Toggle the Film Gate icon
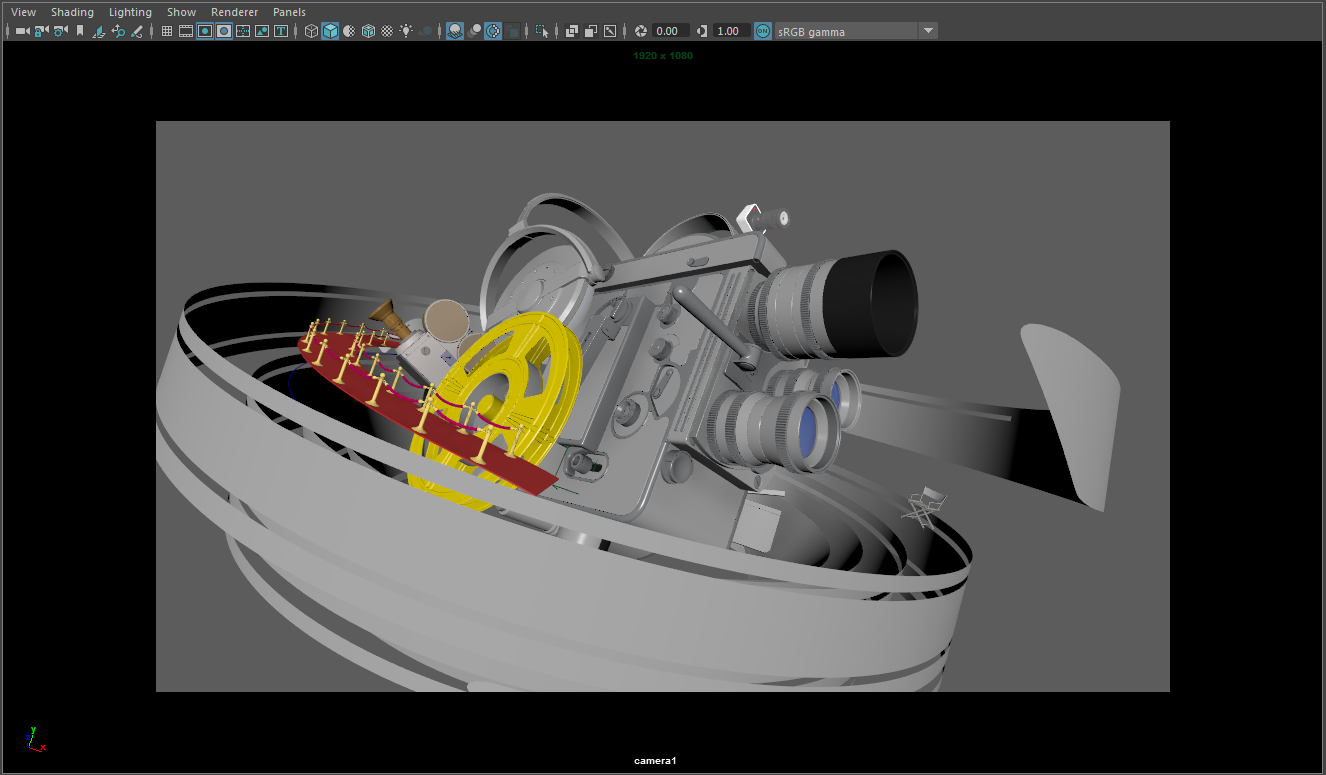This screenshot has width=1326, height=775. click(186, 31)
